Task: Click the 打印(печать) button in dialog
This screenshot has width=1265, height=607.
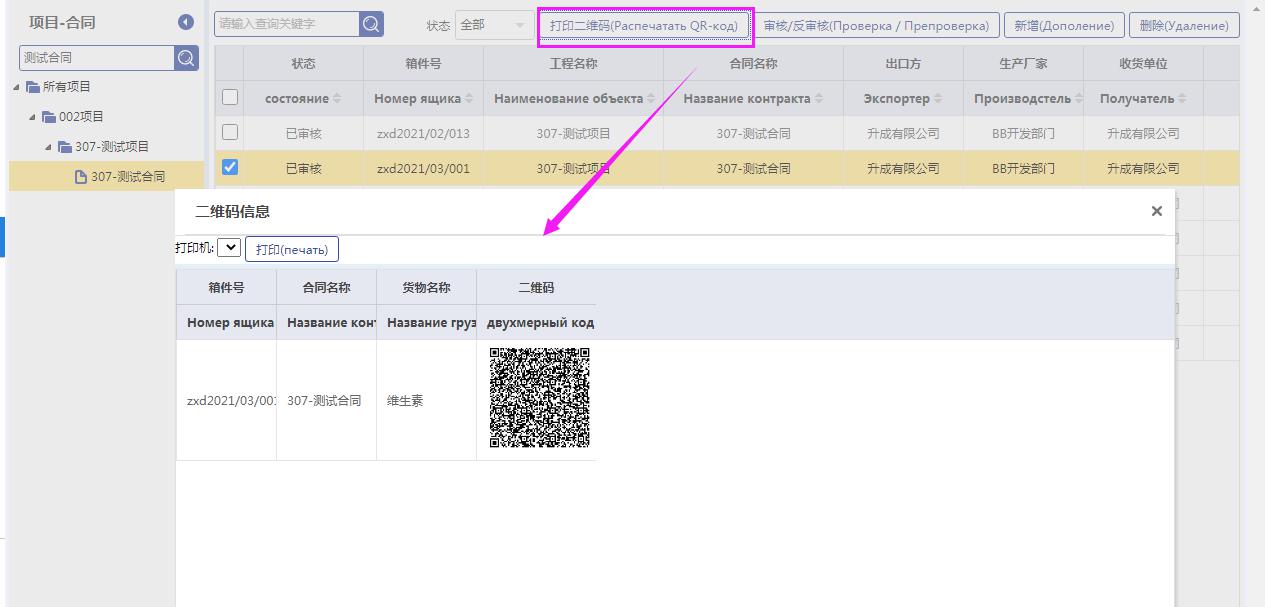Action: tap(292, 248)
